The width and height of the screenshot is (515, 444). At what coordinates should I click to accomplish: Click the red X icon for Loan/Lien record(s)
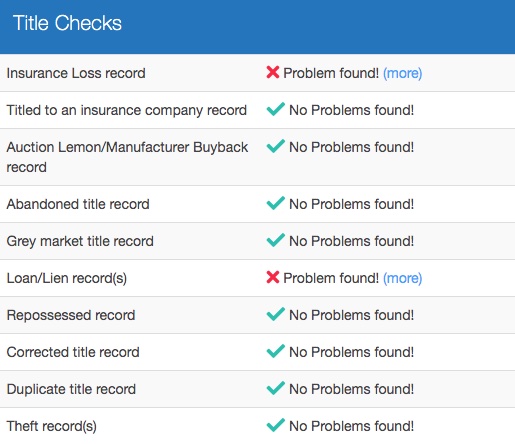(273, 277)
